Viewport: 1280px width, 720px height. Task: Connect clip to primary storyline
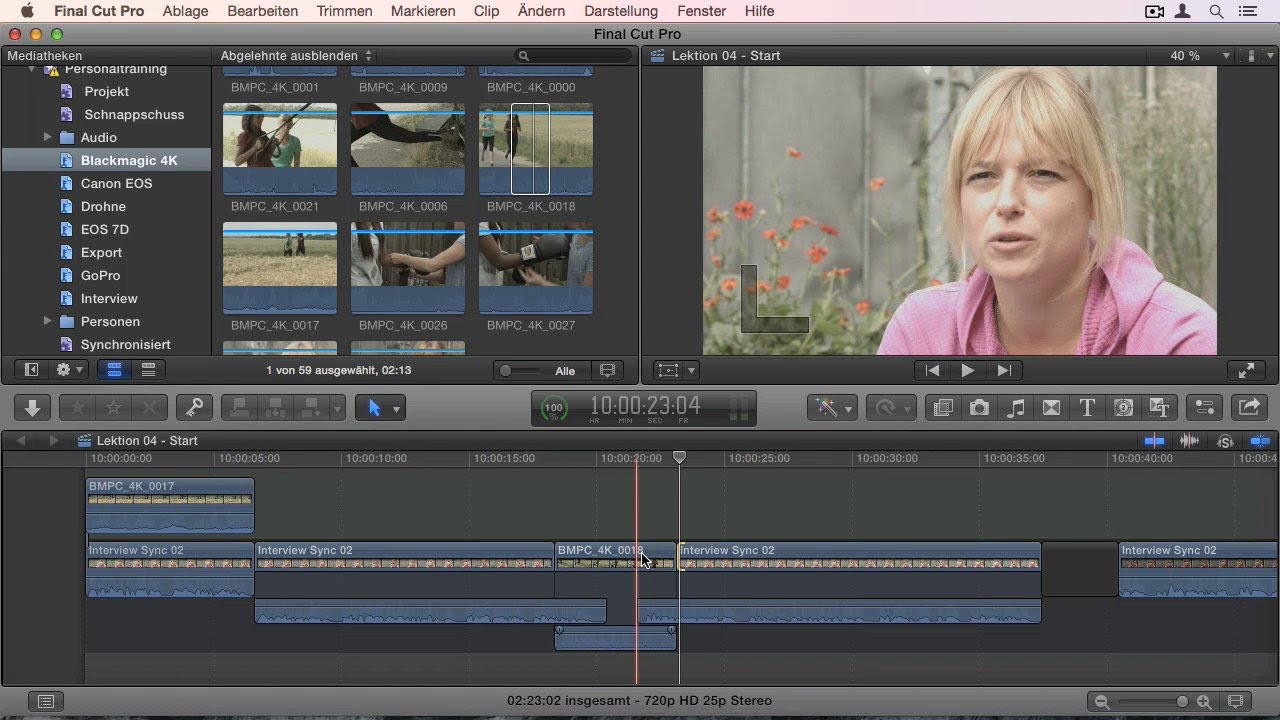tap(240, 408)
